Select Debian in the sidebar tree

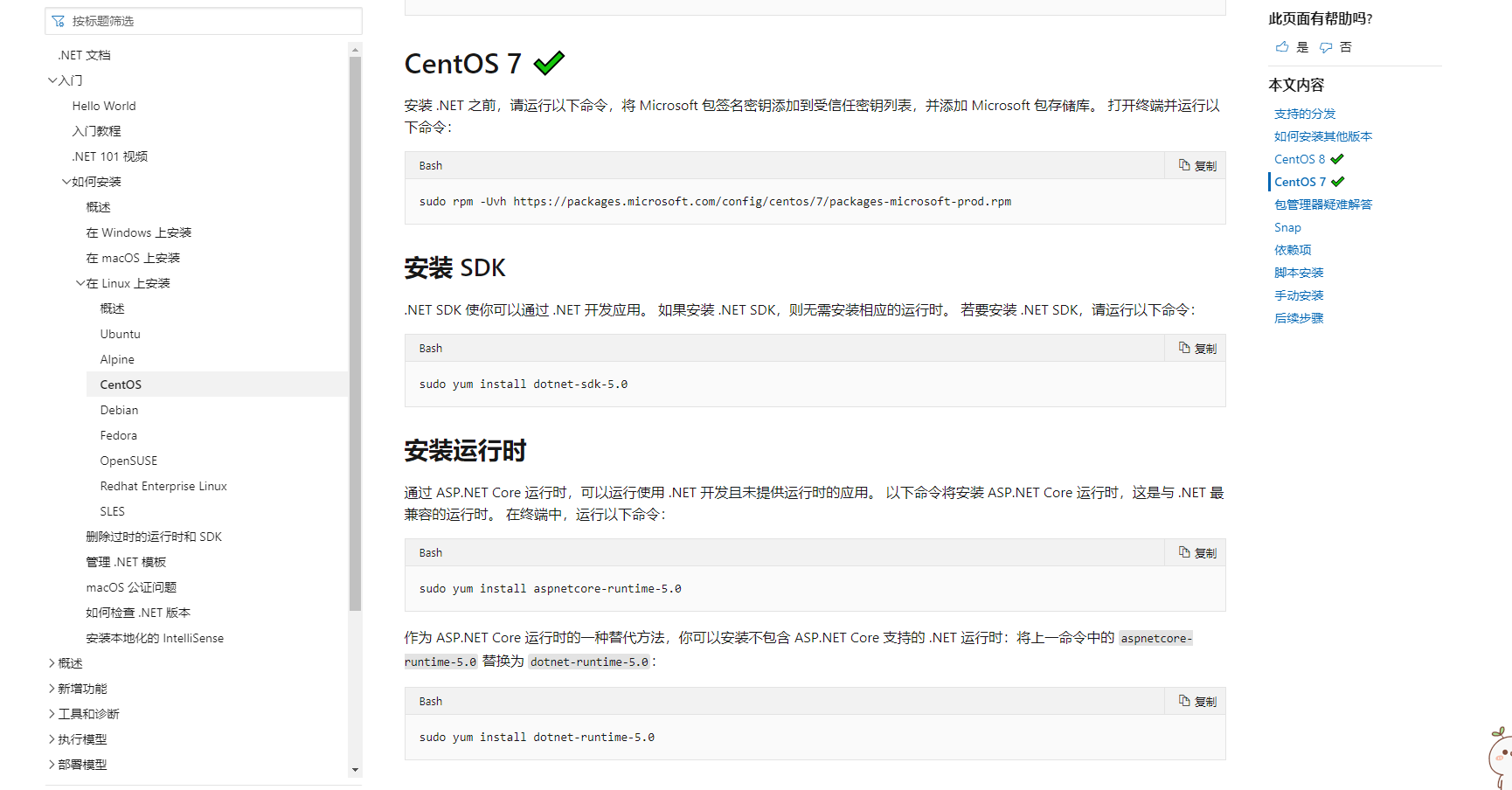pos(119,409)
